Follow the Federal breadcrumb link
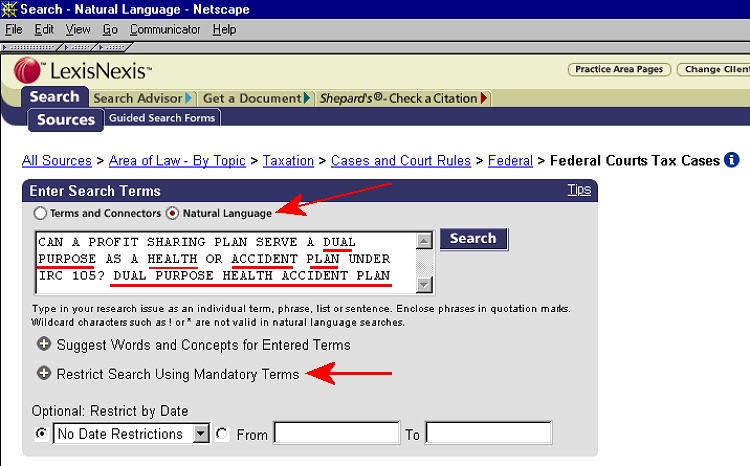The width and height of the screenshot is (750, 466). coord(510,160)
